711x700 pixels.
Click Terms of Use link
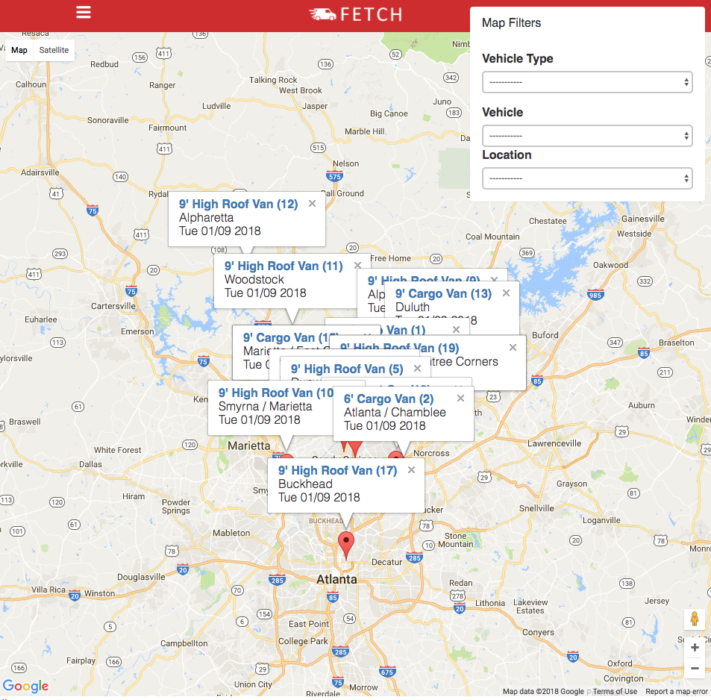[x=615, y=691]
